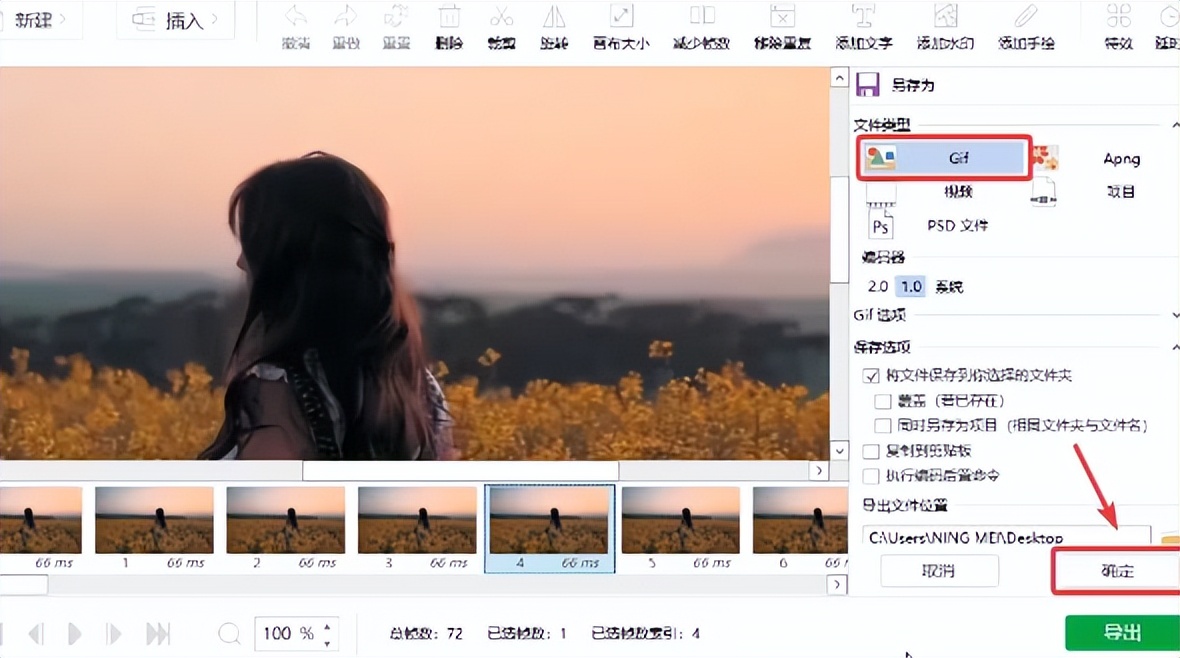Viewport: 1180px width, 658px height.
Task: Select frame 5 thumbnail
Action: point(681,529)
